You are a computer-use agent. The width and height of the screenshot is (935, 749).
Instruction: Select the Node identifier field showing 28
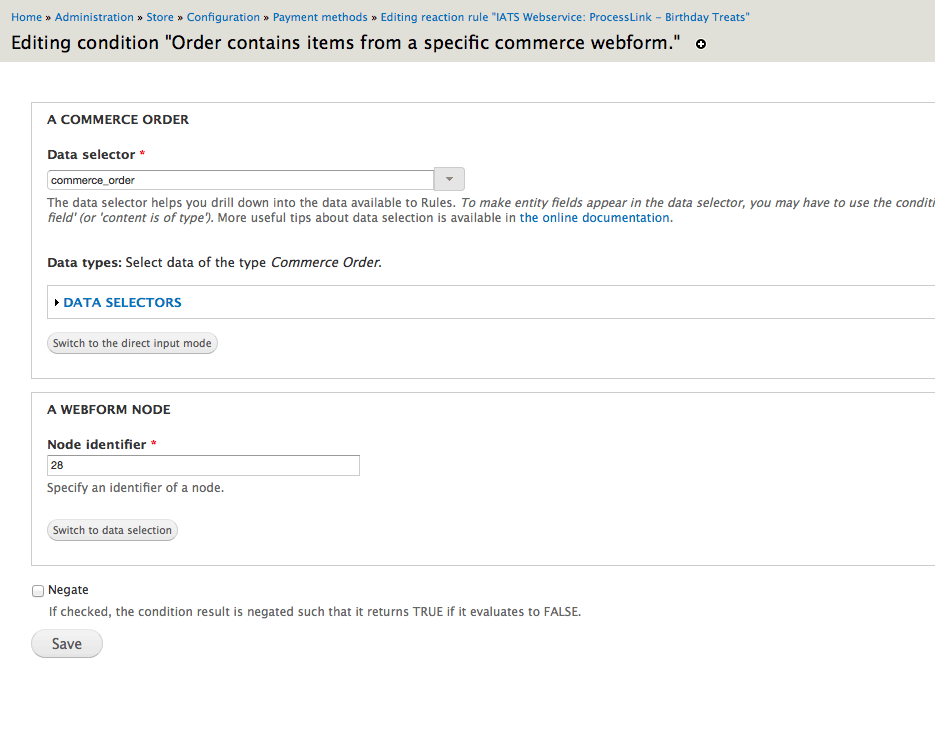[203, 465]
